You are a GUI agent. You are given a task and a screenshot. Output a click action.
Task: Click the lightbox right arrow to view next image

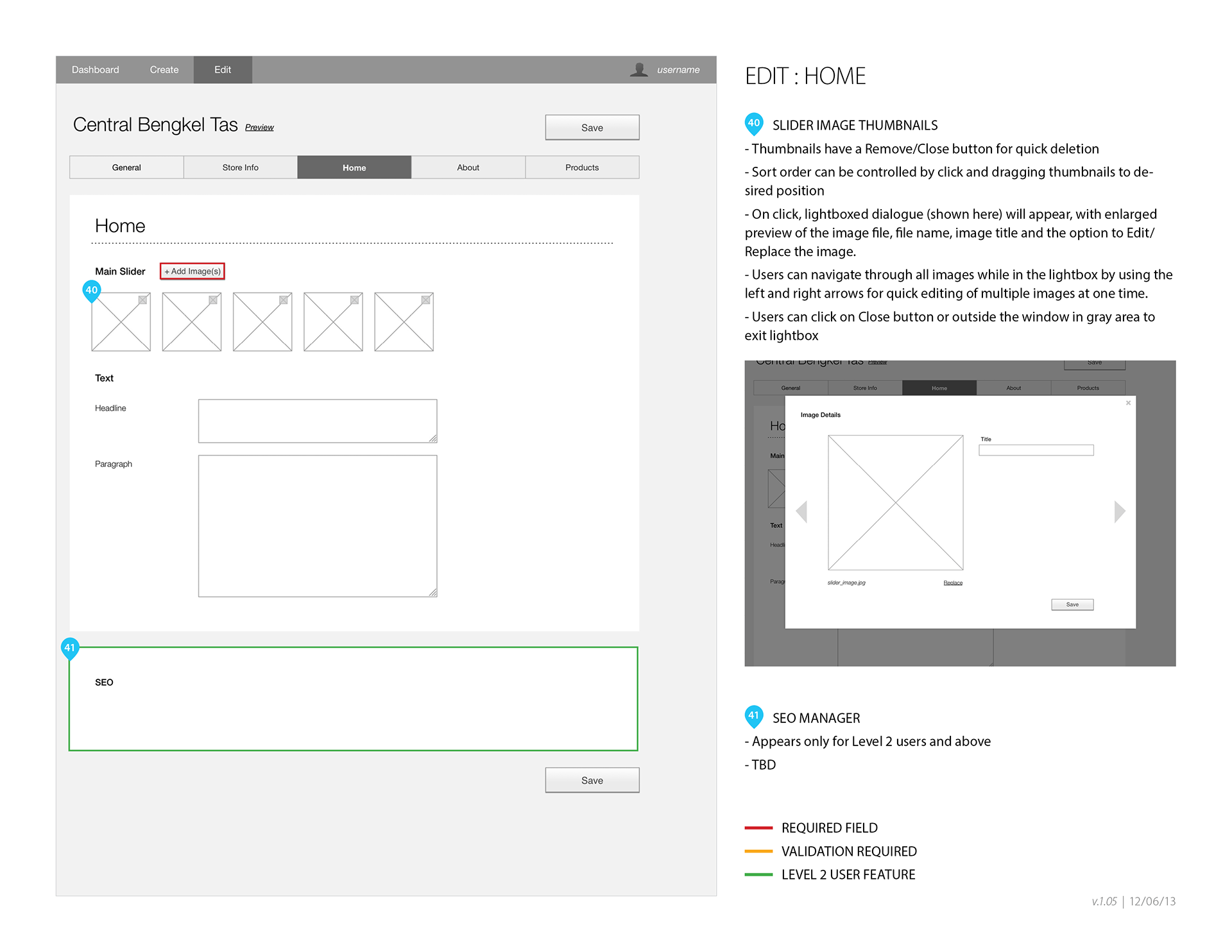click(x=1120, y=511)
